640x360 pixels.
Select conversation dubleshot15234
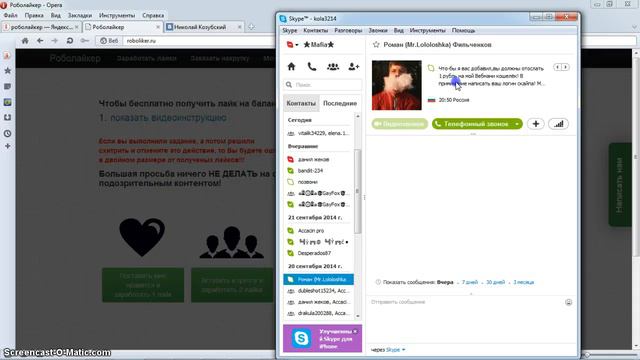tap(318, 291)
